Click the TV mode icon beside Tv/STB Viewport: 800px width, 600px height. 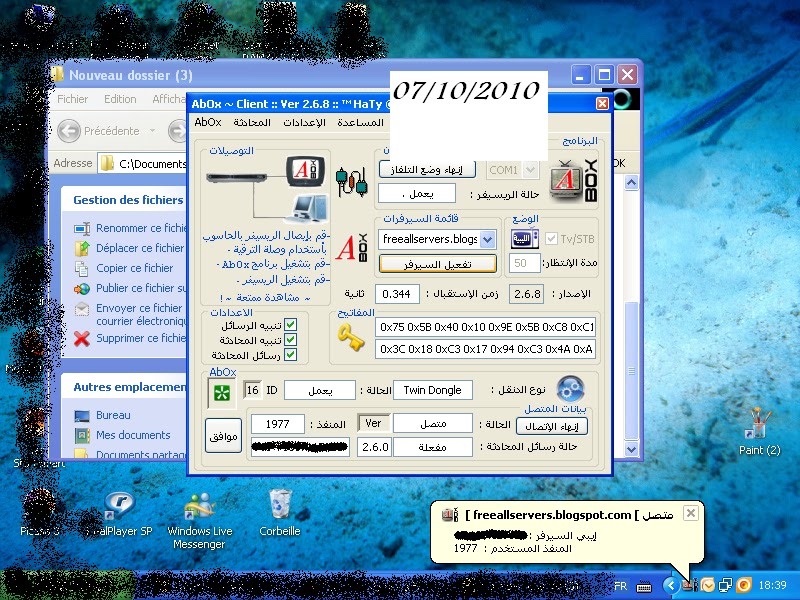524,239
